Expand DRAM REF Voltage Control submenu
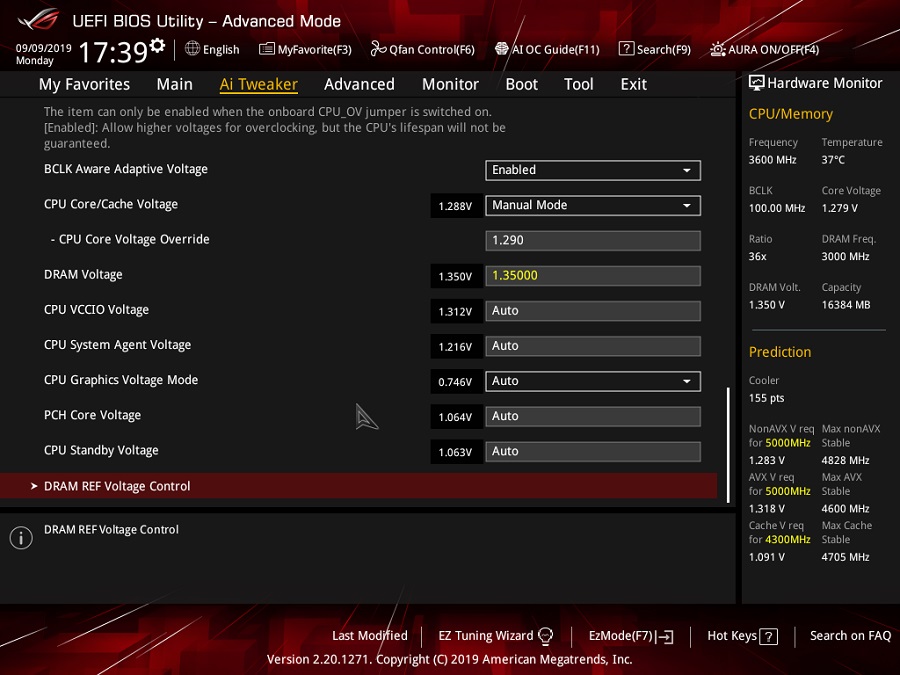 359,486
